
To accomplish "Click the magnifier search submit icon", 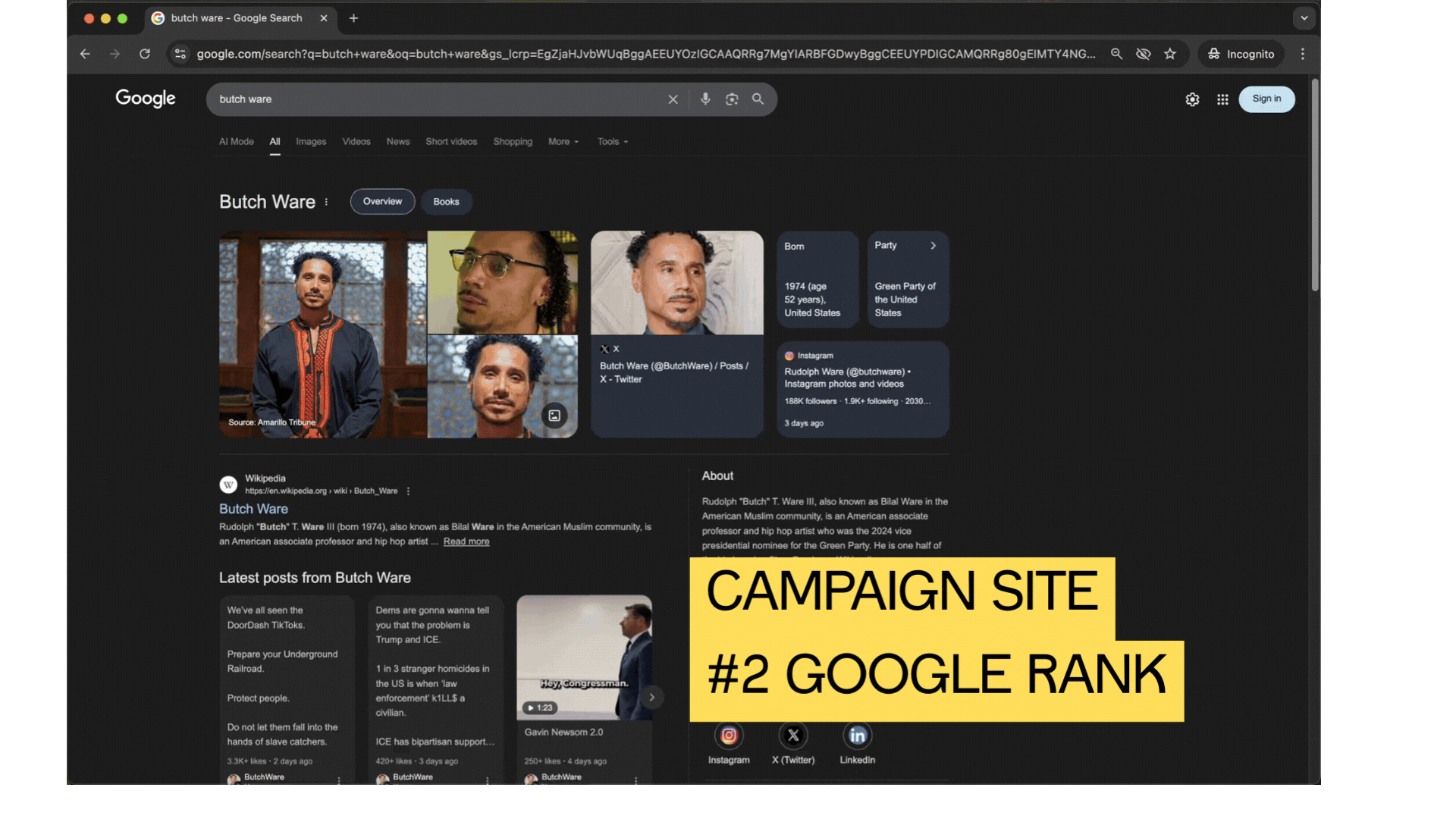I will pyautogui.click(x=758, y=99).
